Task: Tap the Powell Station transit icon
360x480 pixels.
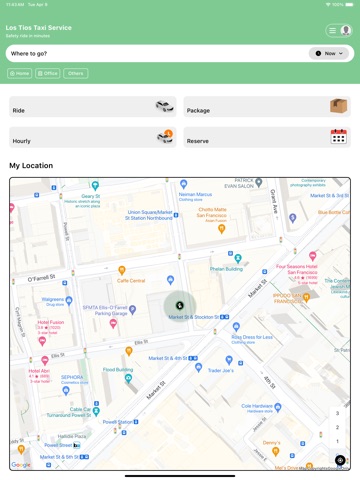Action: point(136,422)
